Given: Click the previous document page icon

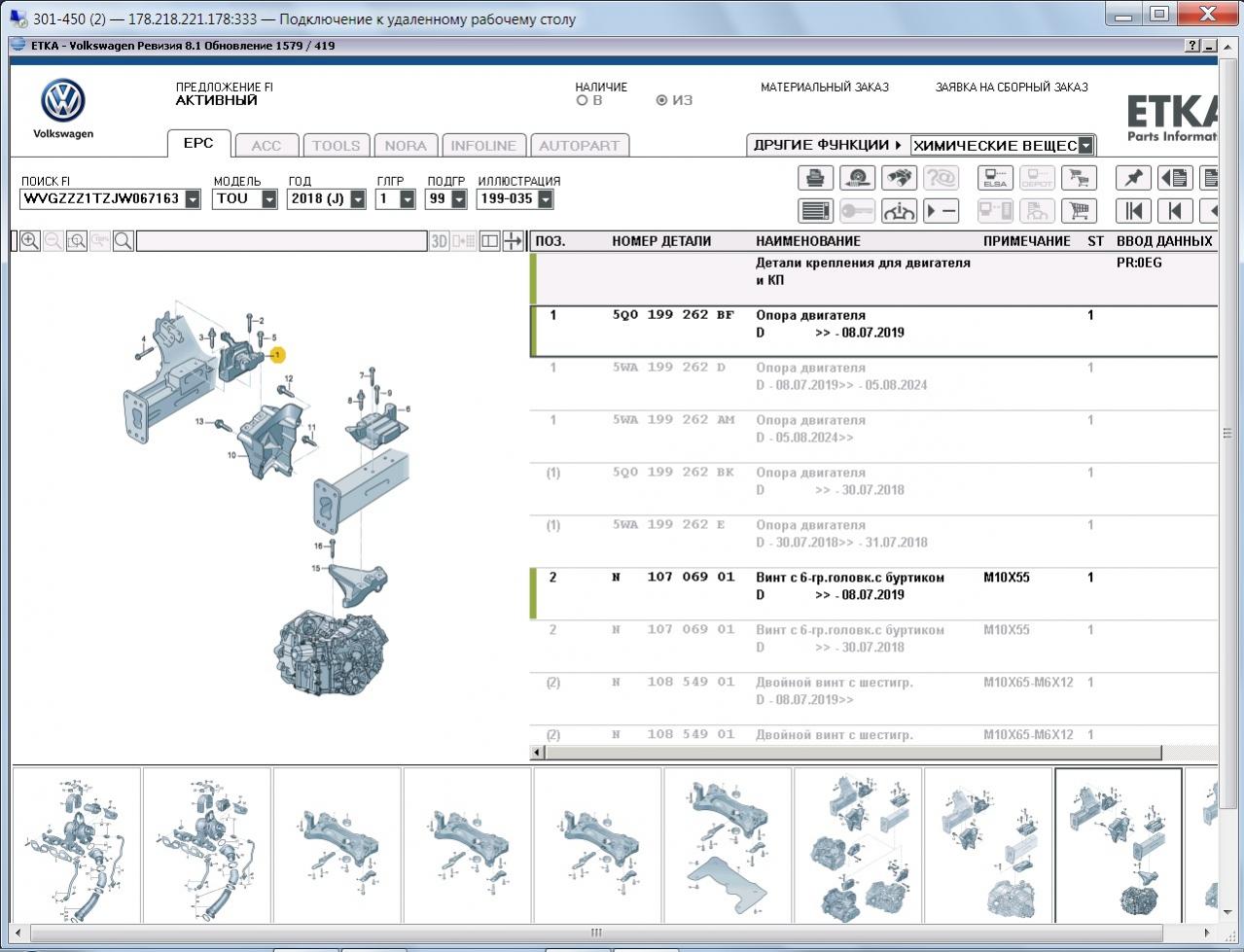Looking at the screenshot, I should [x=1175, y=178].
